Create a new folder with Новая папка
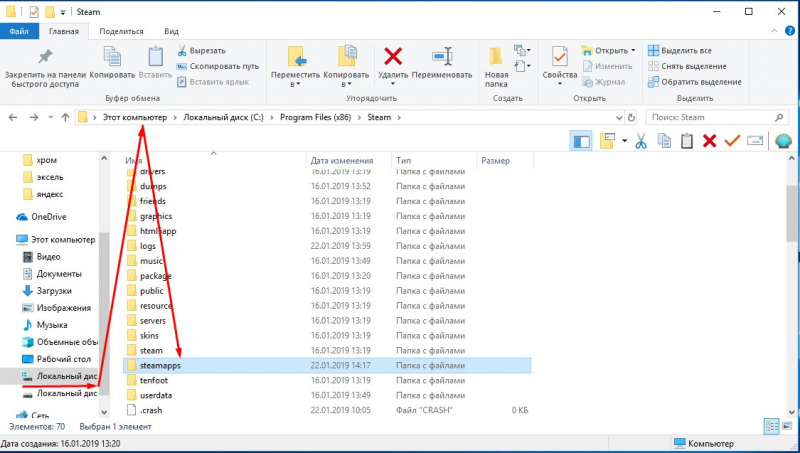 click(x=496, y=67)
